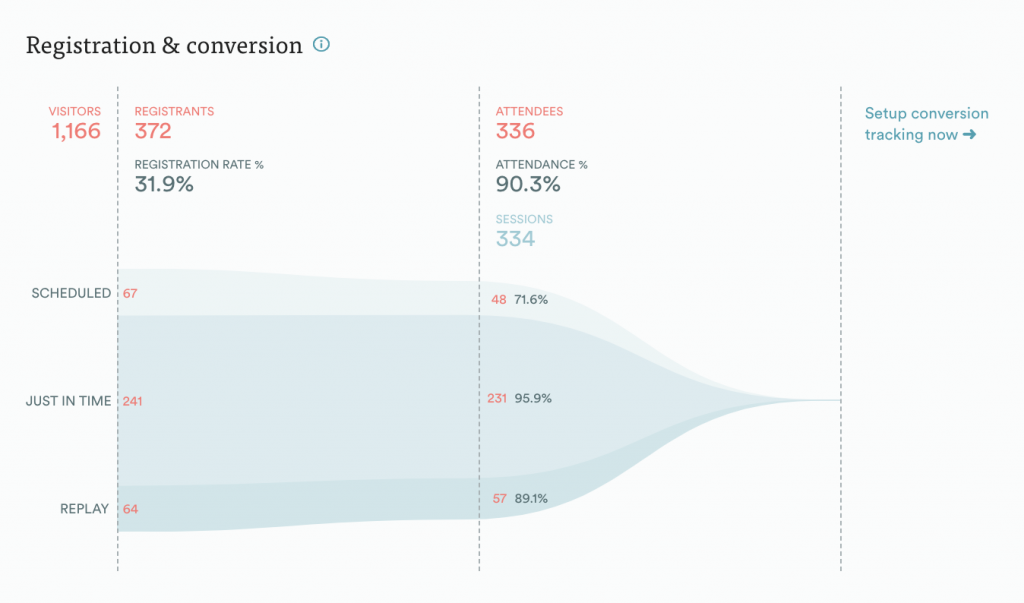Click the info icon beside Registration & conversion

pyautogui.click(x=321, y=45)
